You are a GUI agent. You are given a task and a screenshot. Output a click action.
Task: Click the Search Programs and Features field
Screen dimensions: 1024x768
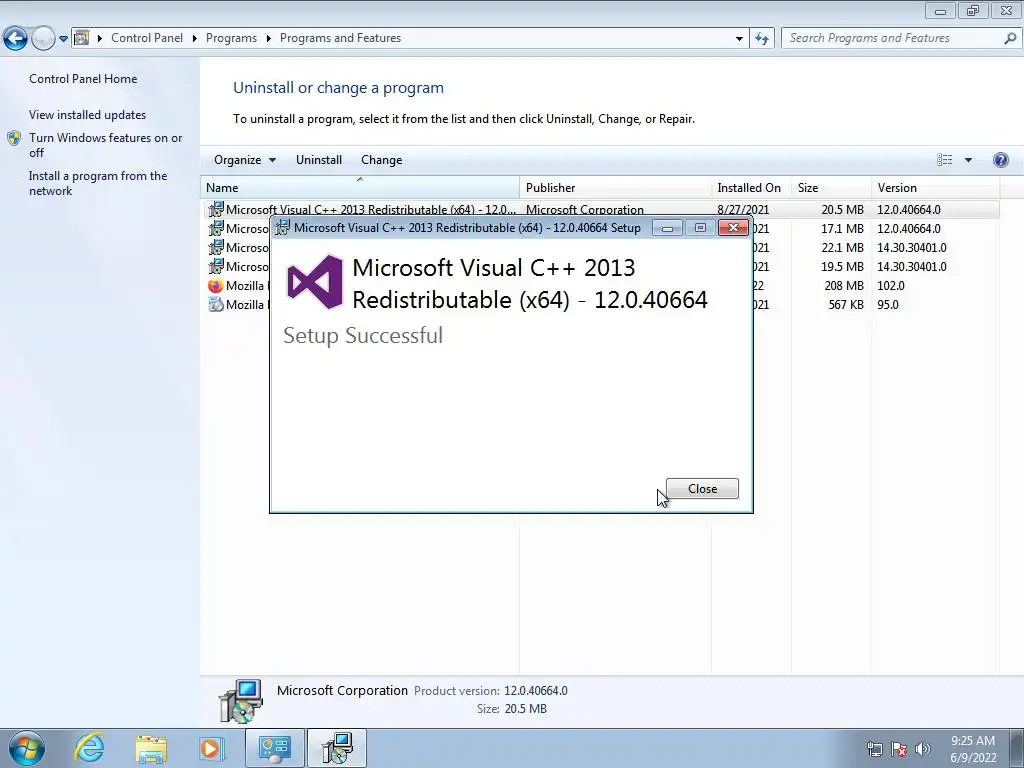892,38
